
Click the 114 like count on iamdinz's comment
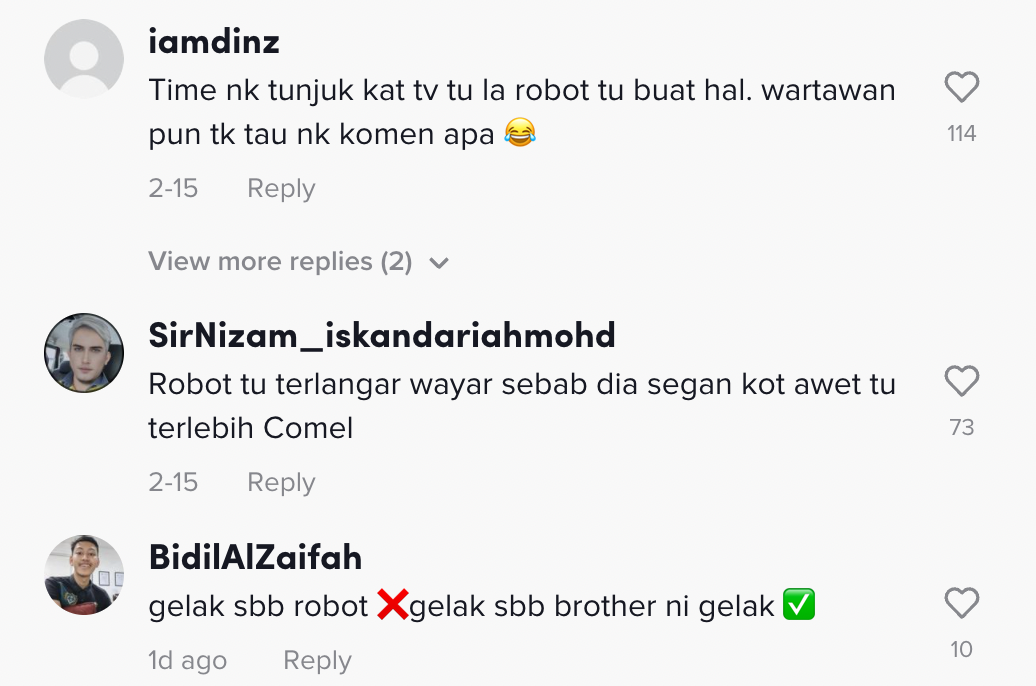pyautogui.click(x=961, y=134)
